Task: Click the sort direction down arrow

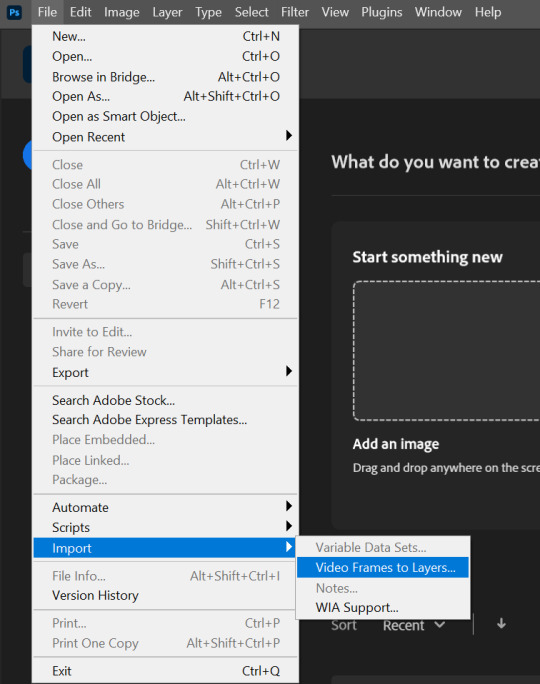Action: point(501,624)
